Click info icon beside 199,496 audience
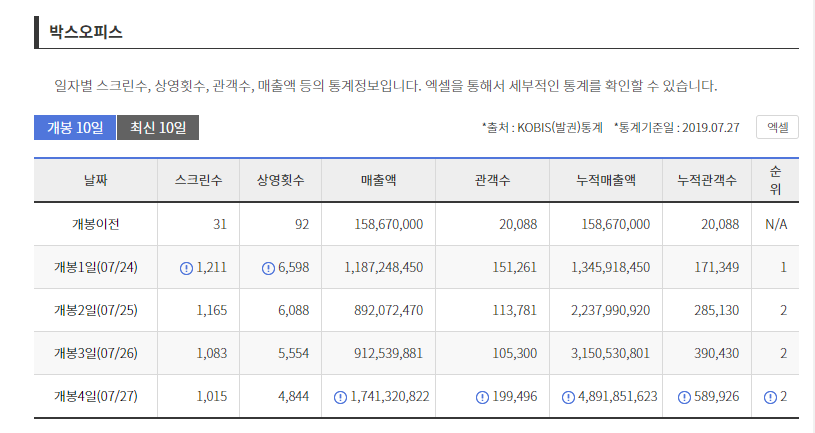Image resolution: width=815 pixels, height=433 pixels. click(482, 398)
